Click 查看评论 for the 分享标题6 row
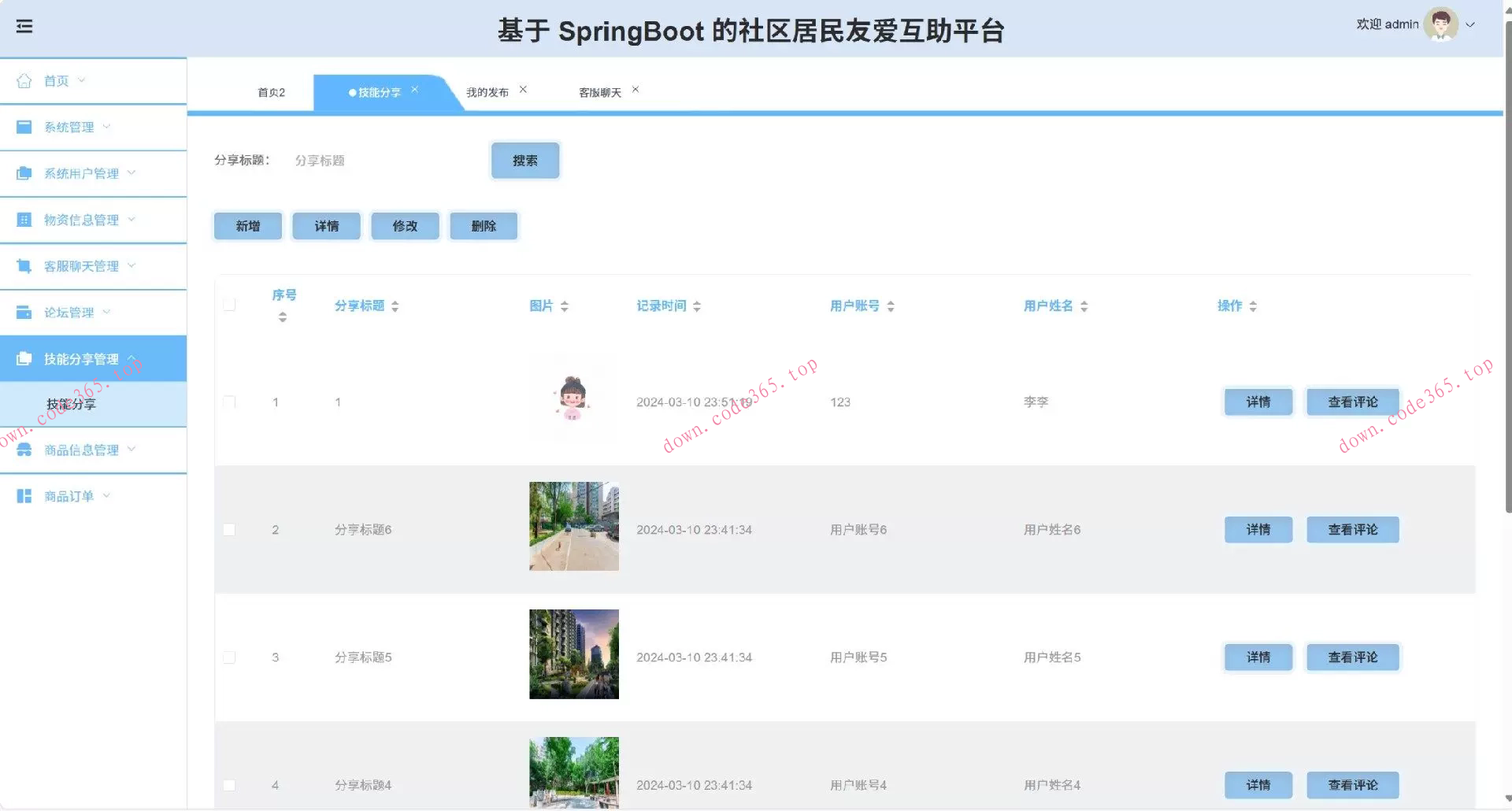Screen dimensions: 1512x811 point(1353,530)
